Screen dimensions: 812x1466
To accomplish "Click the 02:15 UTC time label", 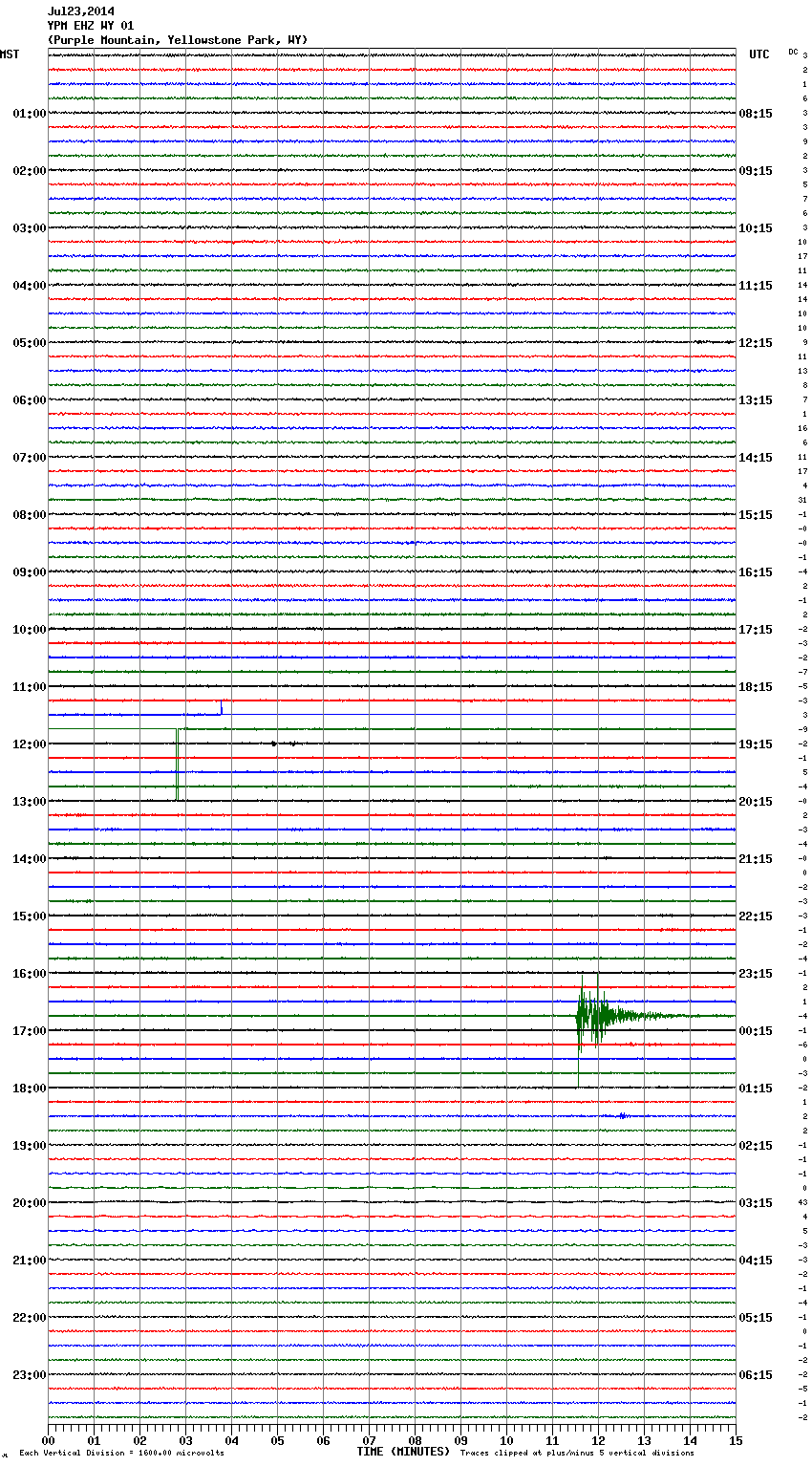I will [756, 1146].
